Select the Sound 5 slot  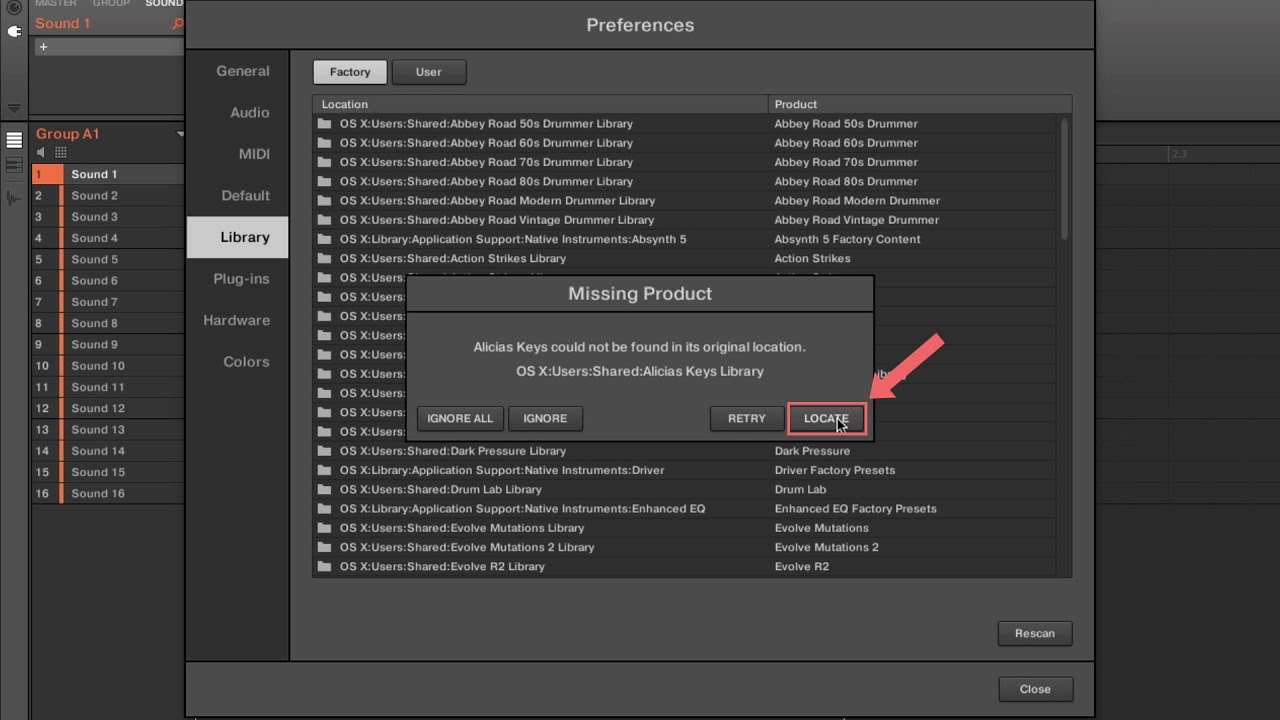tap(108, 260)
